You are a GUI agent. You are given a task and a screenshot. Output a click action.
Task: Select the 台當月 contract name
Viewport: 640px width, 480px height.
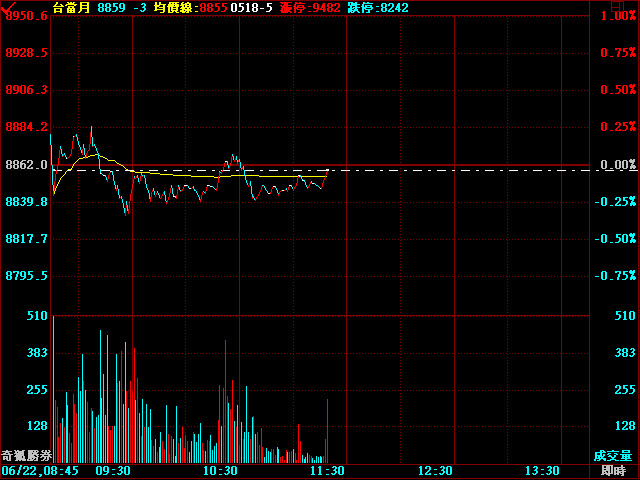tap(71, 7)
